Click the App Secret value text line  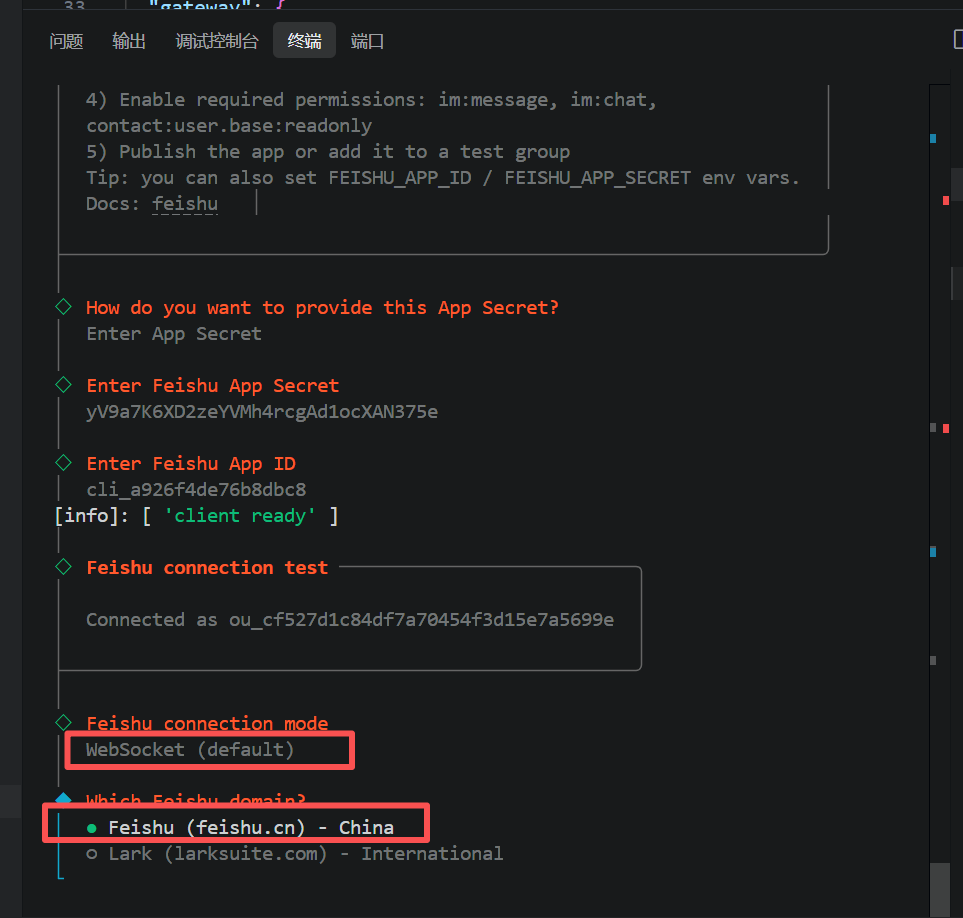pos(262,411)
